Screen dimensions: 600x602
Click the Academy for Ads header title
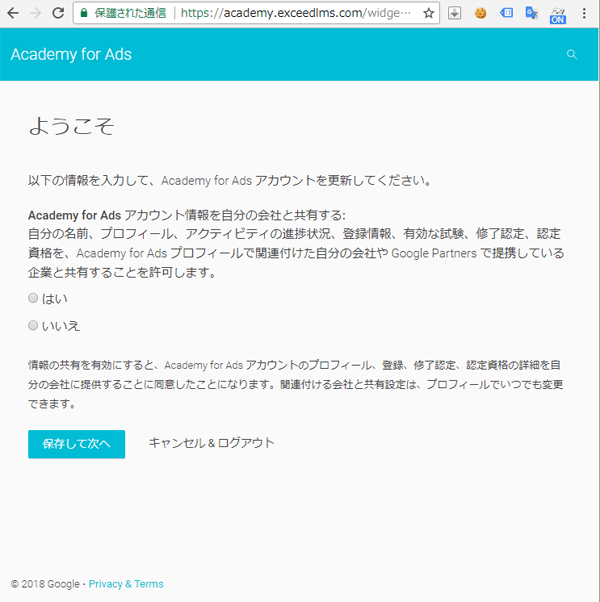(x=71, y=54)
